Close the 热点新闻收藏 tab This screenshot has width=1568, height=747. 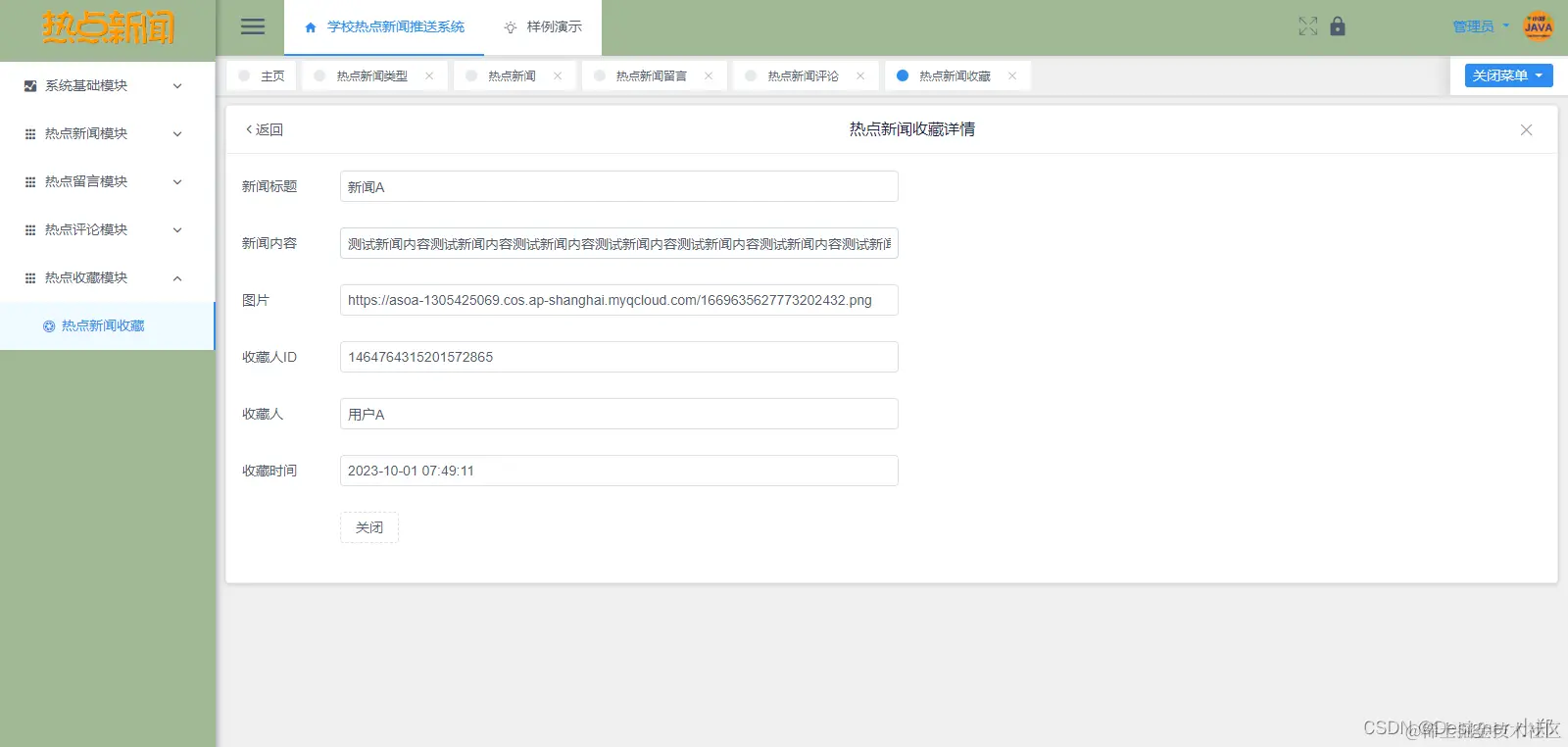pos(1012,75)
